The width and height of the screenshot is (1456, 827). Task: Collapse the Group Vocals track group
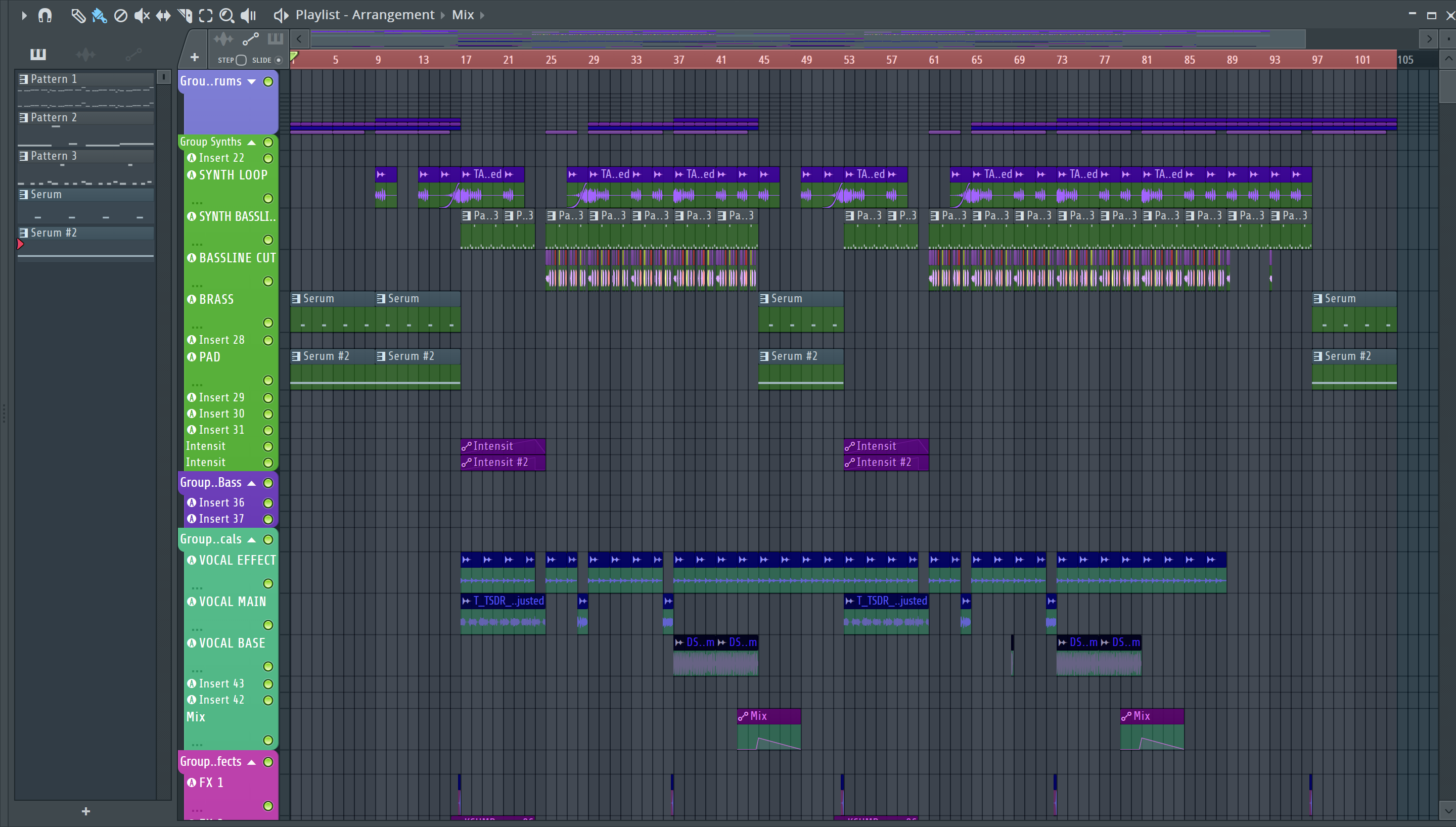[252, 540]
